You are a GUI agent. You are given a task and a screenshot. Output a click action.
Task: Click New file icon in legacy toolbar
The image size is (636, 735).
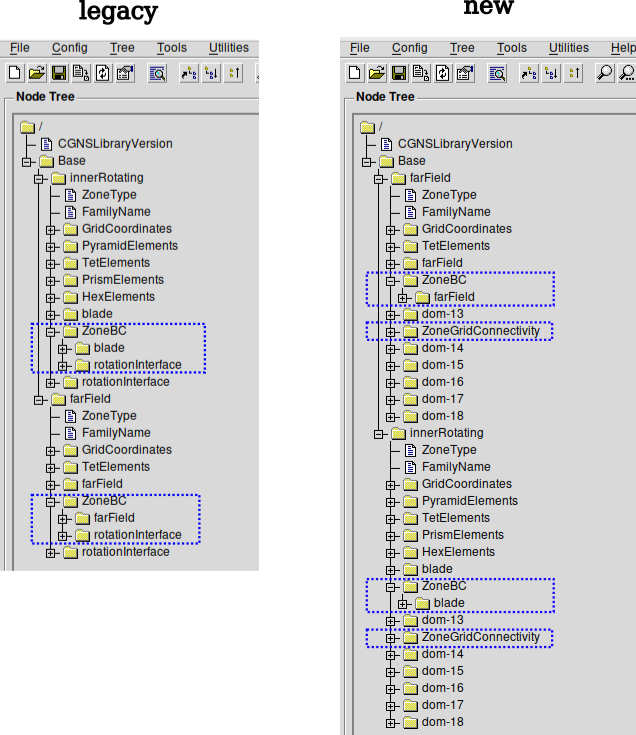click(x=14, y=72)
